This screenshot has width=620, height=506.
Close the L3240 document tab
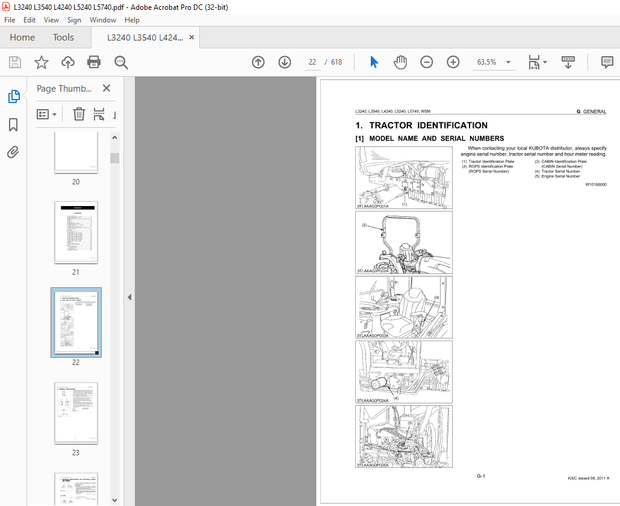tap(192, 37)
